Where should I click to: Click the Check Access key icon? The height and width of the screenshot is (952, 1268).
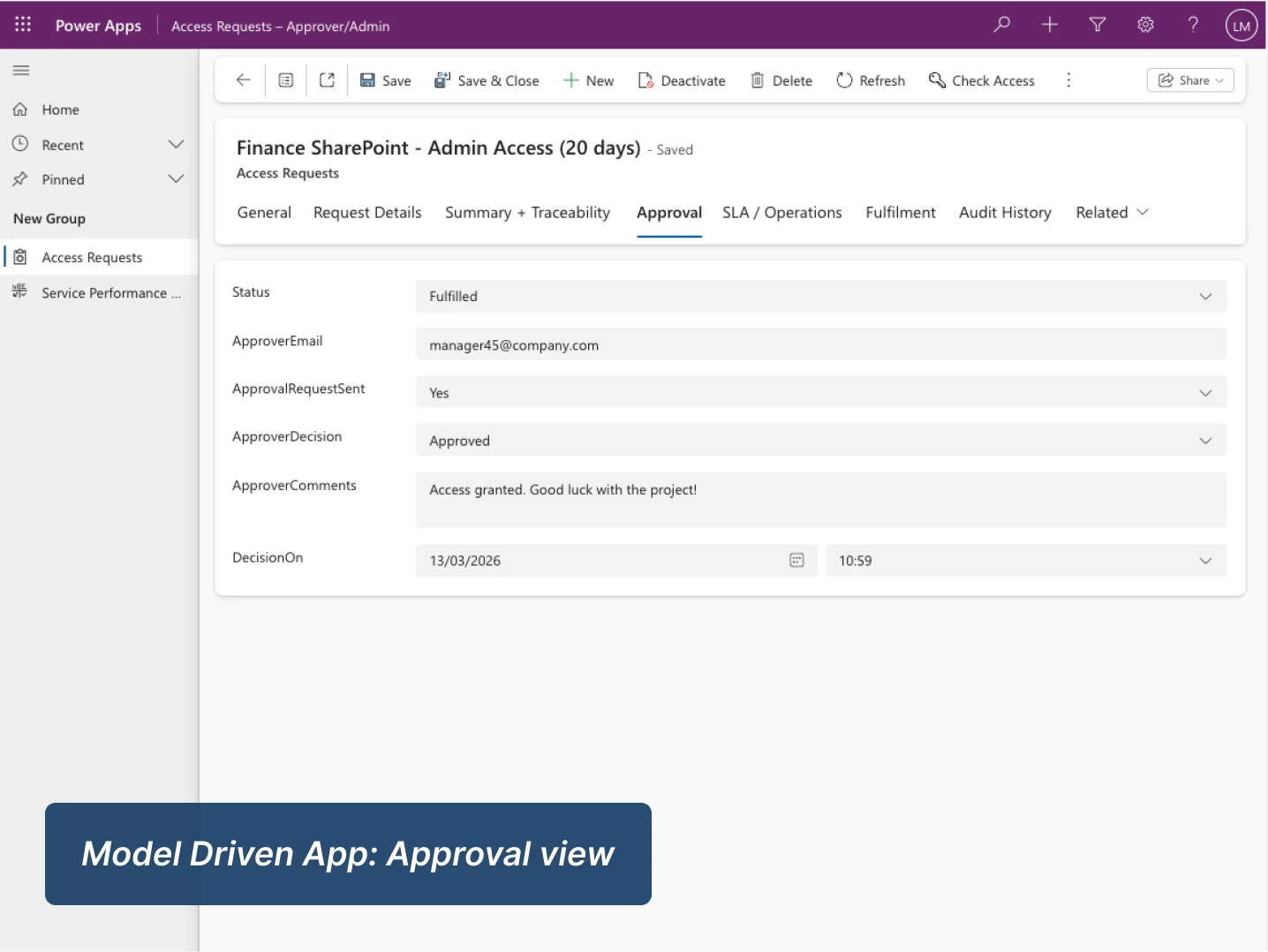coord(936,79)
